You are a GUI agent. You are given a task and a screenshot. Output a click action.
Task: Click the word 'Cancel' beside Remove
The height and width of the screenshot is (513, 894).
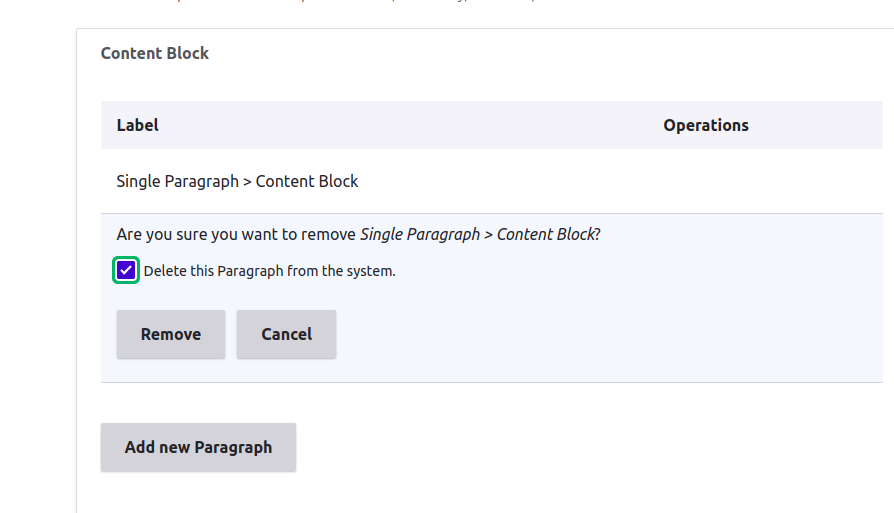point(286,334)
